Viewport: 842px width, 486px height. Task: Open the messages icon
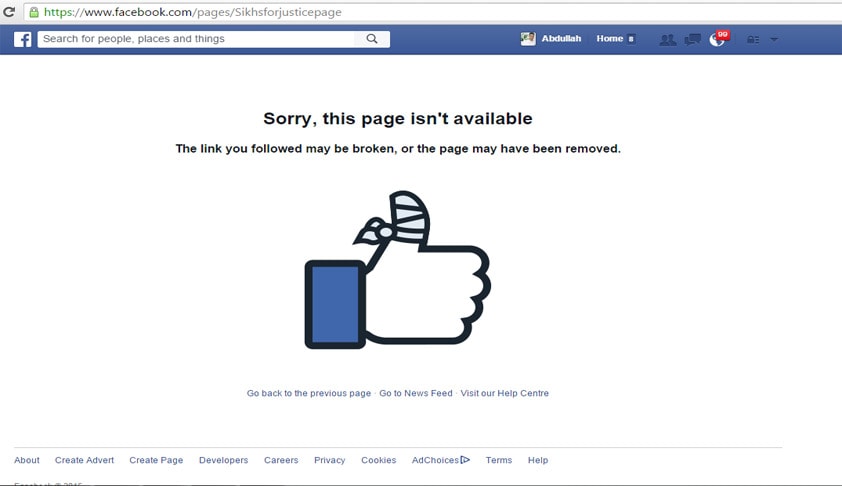coord(693,39)
